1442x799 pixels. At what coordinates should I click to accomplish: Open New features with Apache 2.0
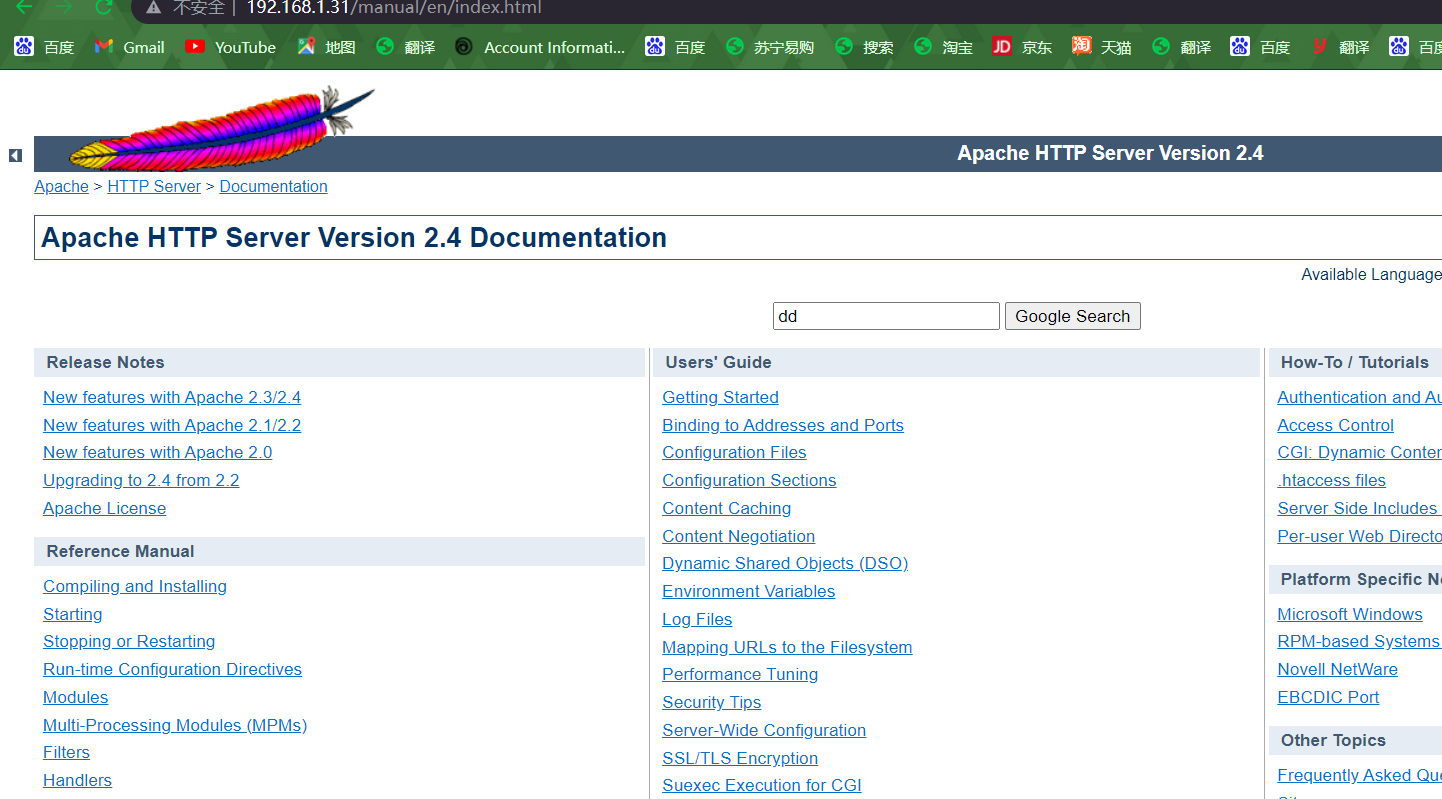(x=157, y=452)
